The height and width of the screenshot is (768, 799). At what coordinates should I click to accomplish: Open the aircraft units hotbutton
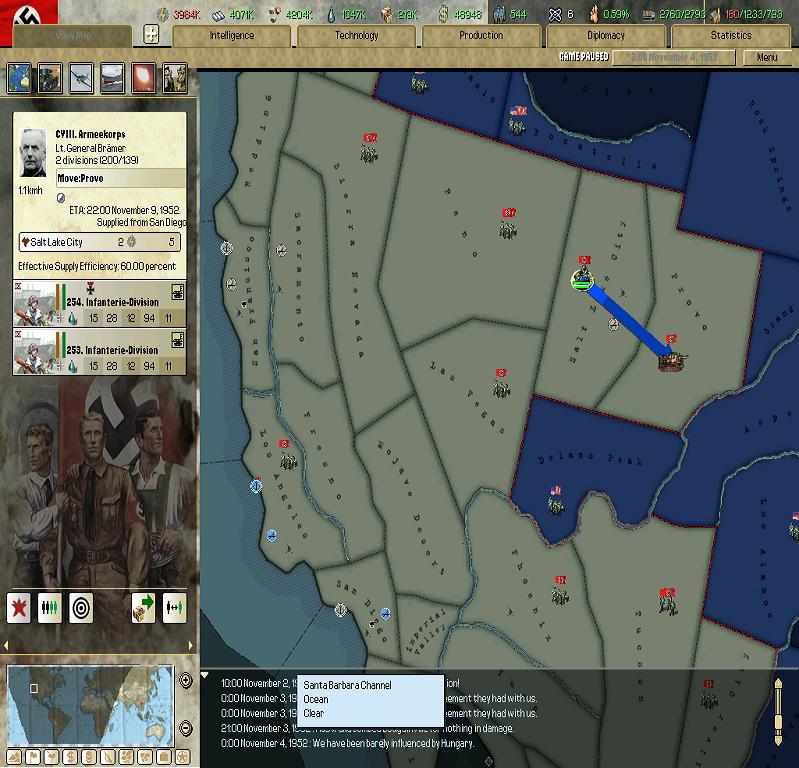(x=81, y=78)
